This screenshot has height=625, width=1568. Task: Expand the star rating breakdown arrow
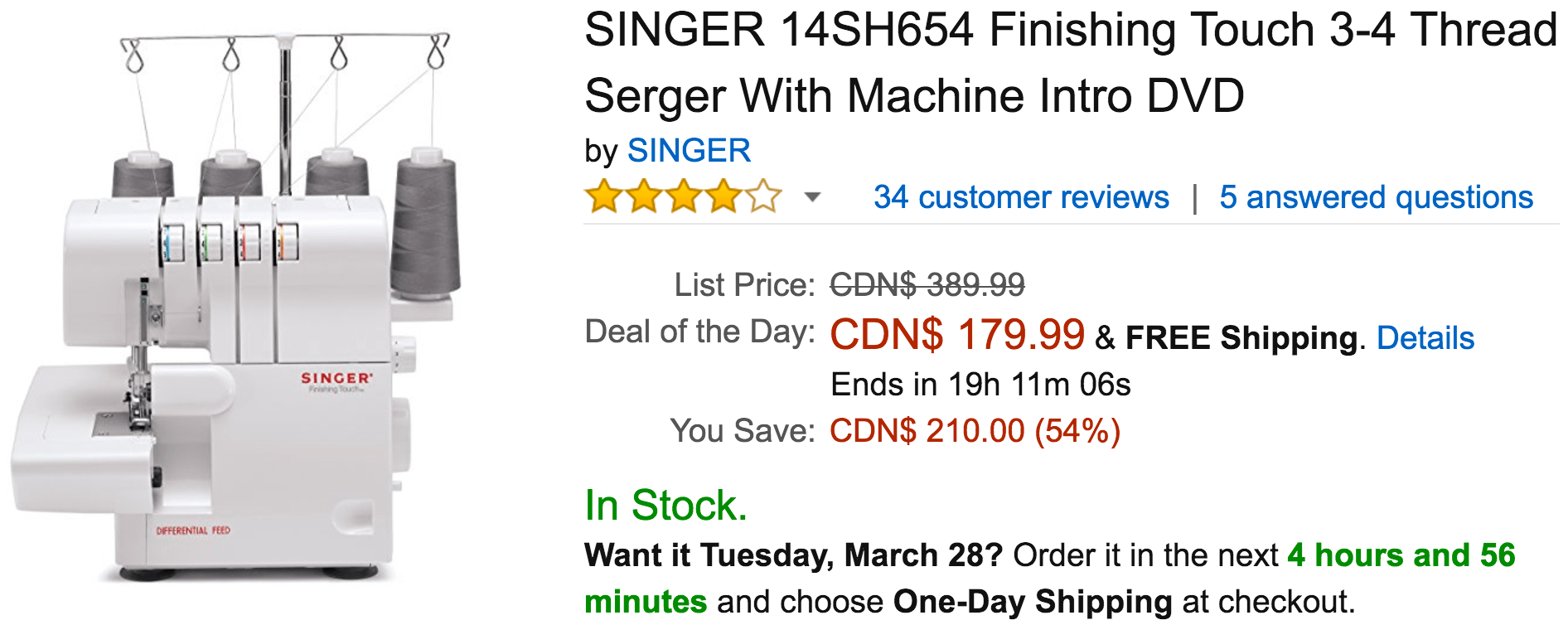point(812,197)
